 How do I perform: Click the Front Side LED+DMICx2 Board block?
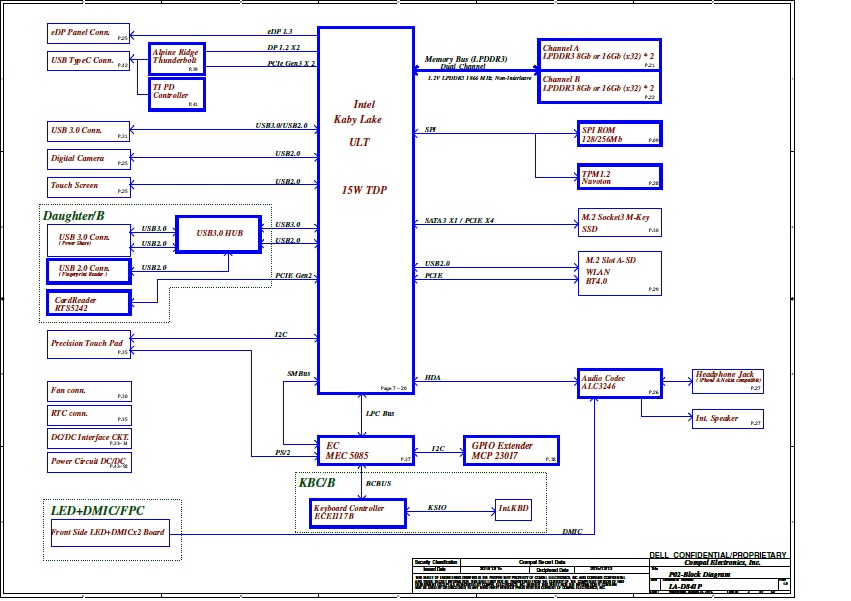click(x=110, y=533)
